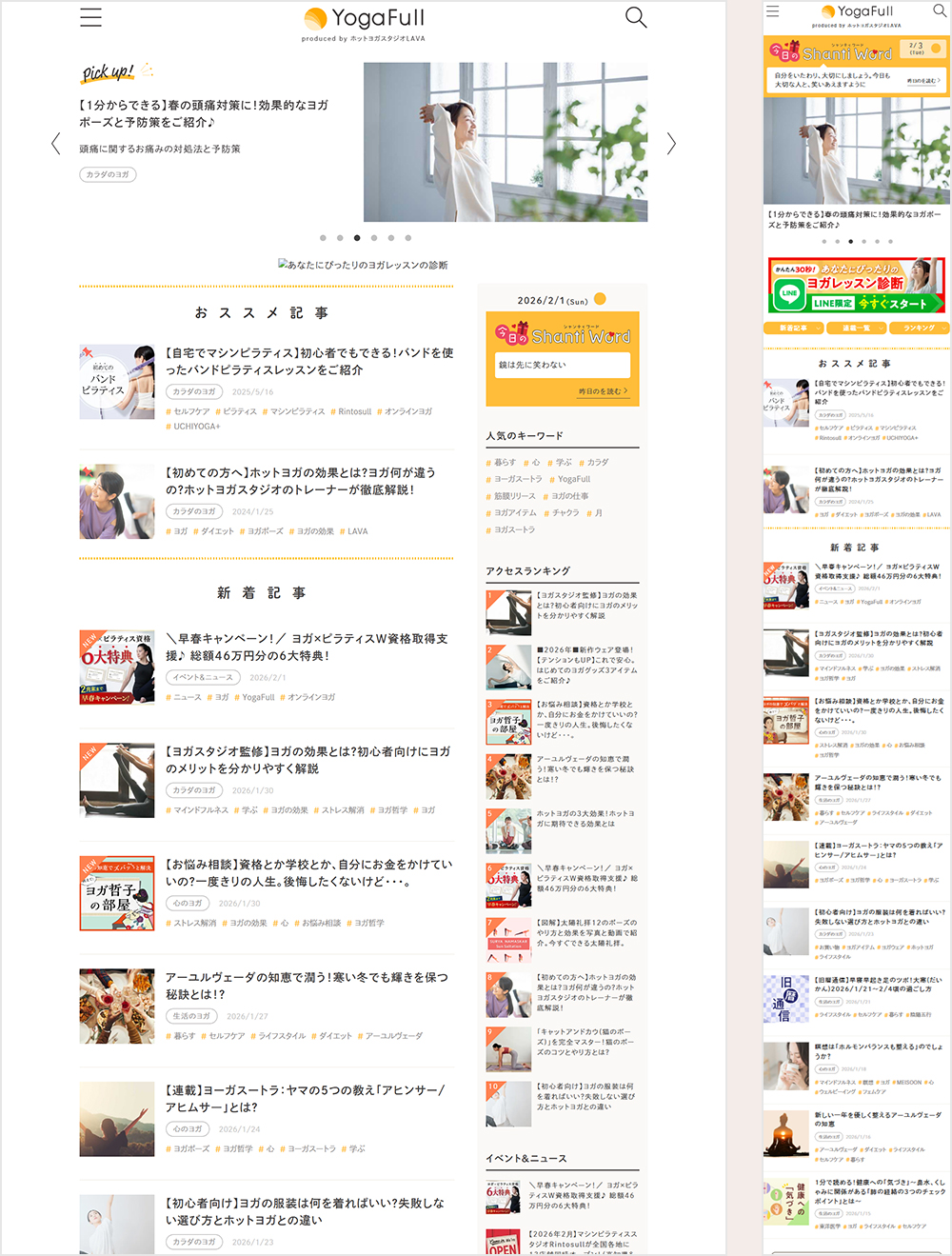Open the desktop hamburger menu

tap(90, 17)
